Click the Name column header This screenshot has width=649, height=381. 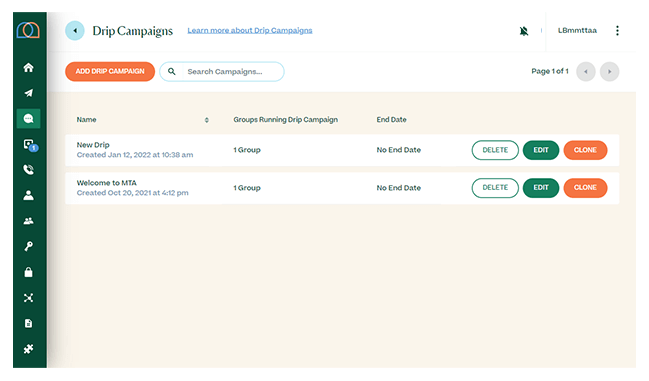click(87, 120)
